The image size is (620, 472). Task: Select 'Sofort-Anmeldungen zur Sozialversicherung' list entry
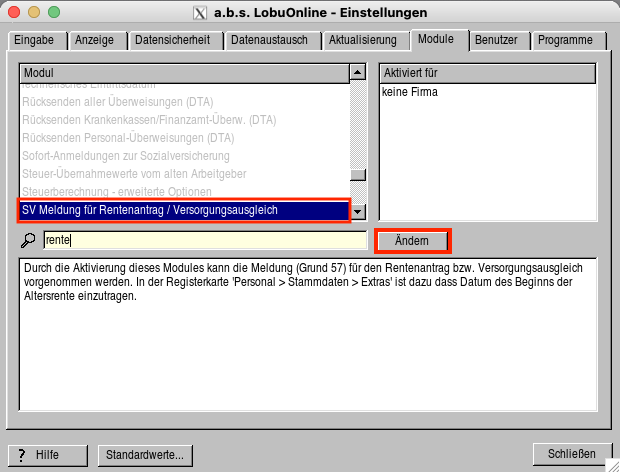pos(126,156)
